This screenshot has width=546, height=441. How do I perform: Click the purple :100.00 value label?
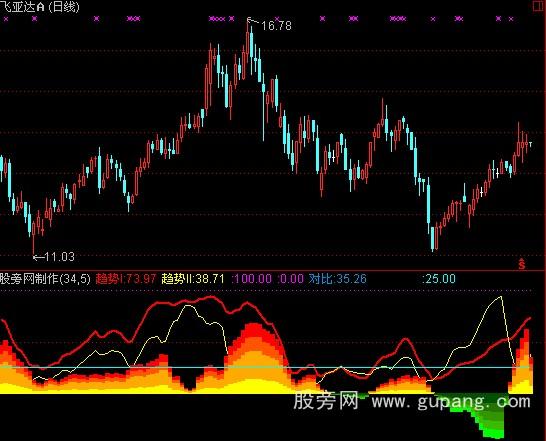click(252, 279)
